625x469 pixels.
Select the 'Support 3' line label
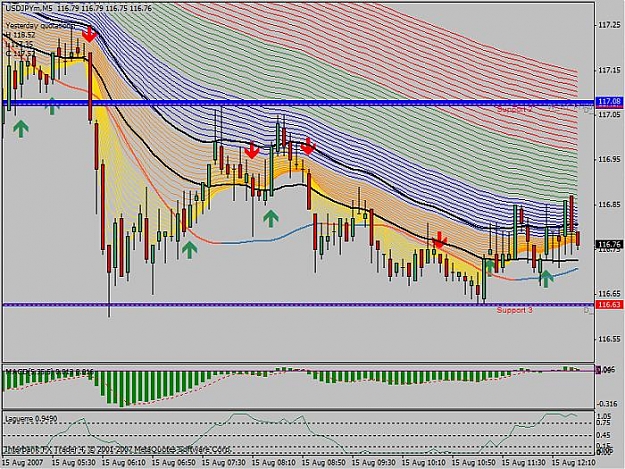514,310
